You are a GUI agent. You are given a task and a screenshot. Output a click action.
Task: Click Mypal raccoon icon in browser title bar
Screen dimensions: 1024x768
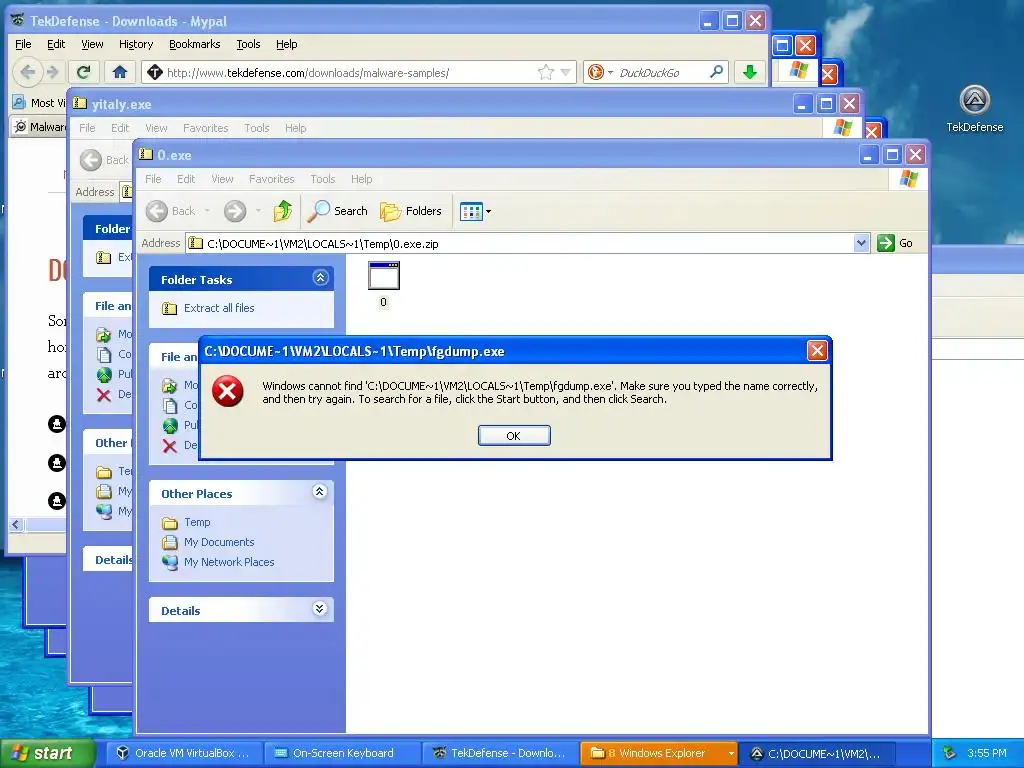[x=18, y=20]
